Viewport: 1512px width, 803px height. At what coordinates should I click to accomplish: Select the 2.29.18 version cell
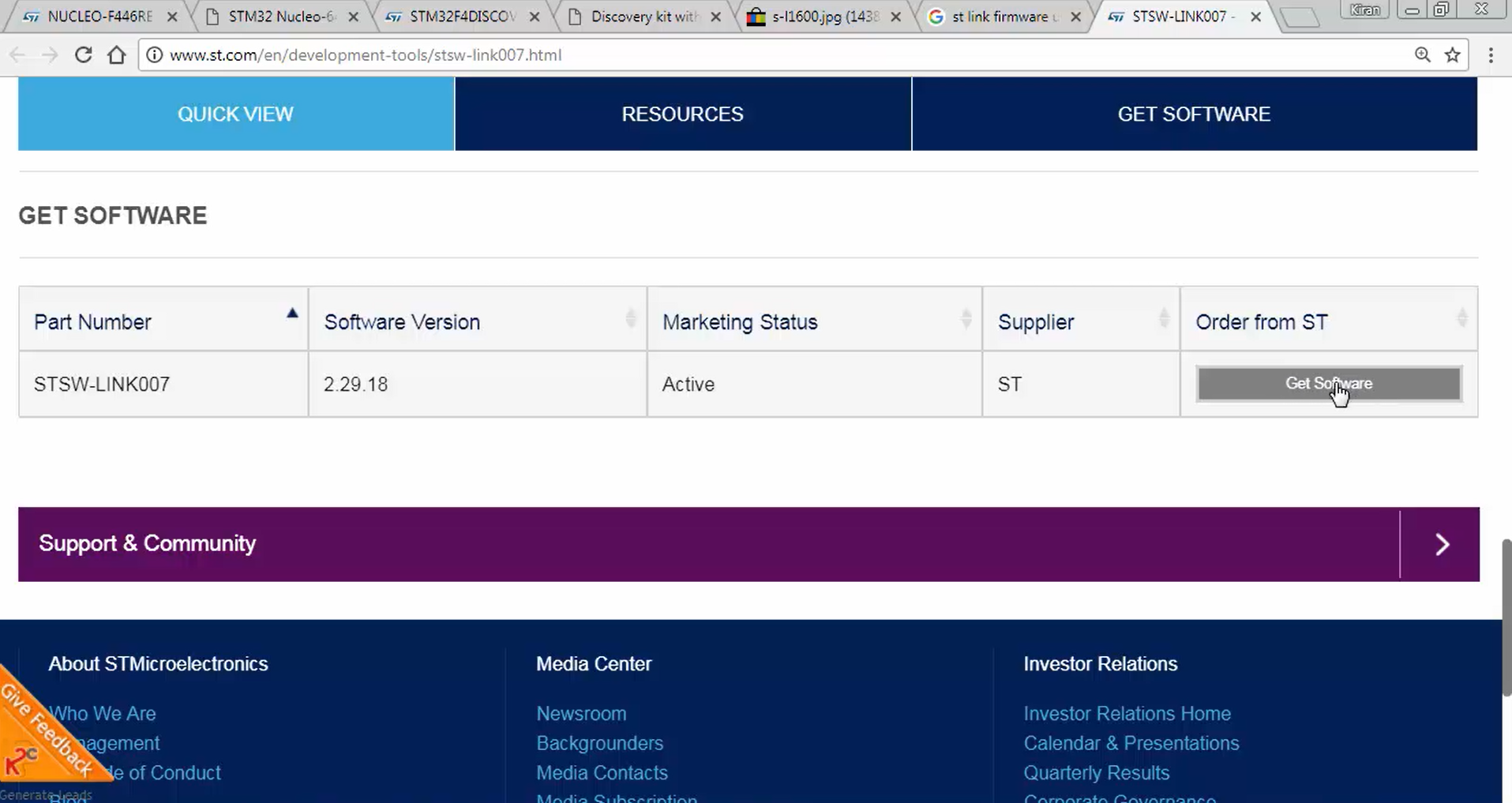478,384
